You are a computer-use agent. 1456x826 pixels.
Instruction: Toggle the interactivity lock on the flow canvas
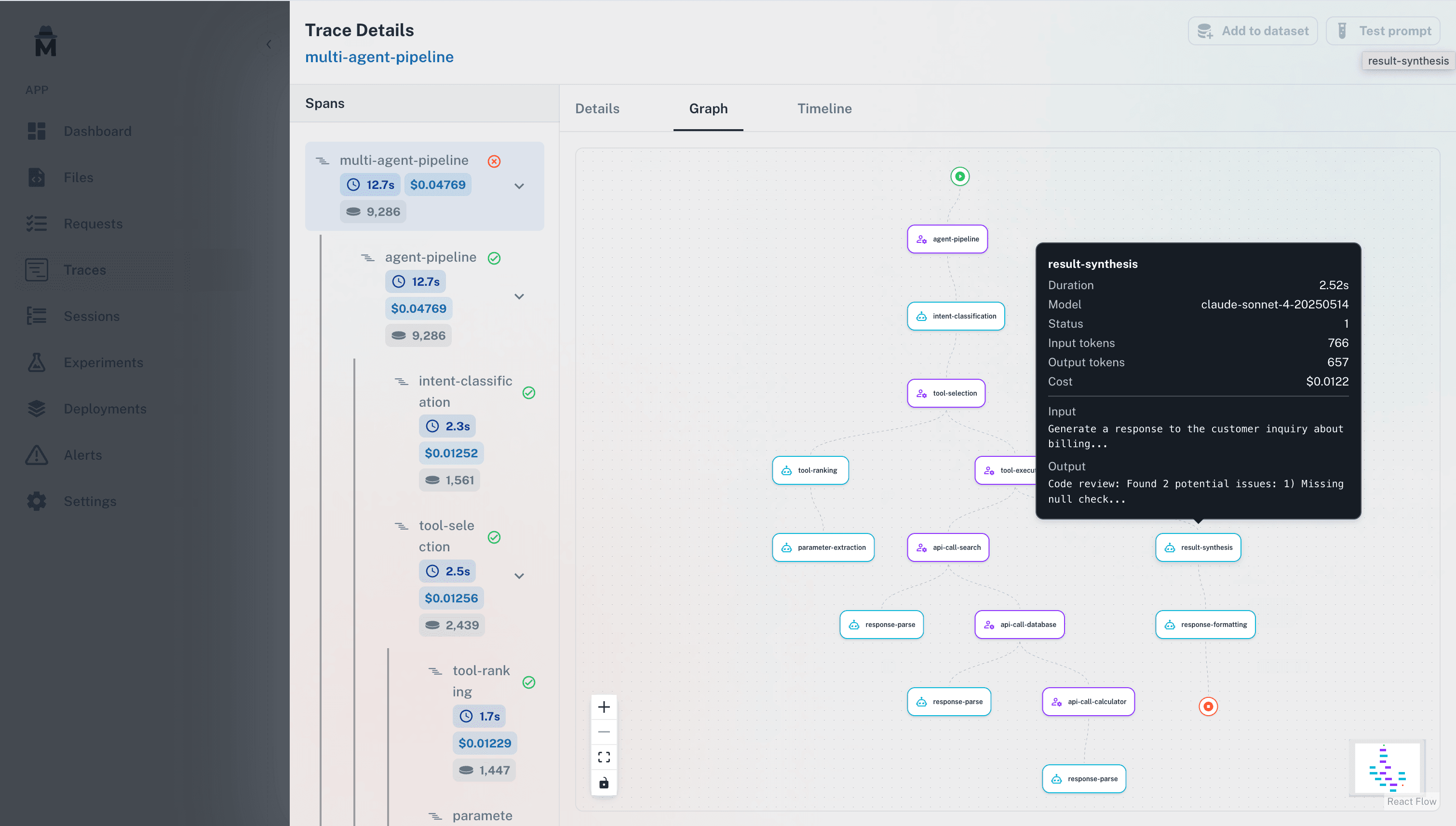click(x=604, y=782)
